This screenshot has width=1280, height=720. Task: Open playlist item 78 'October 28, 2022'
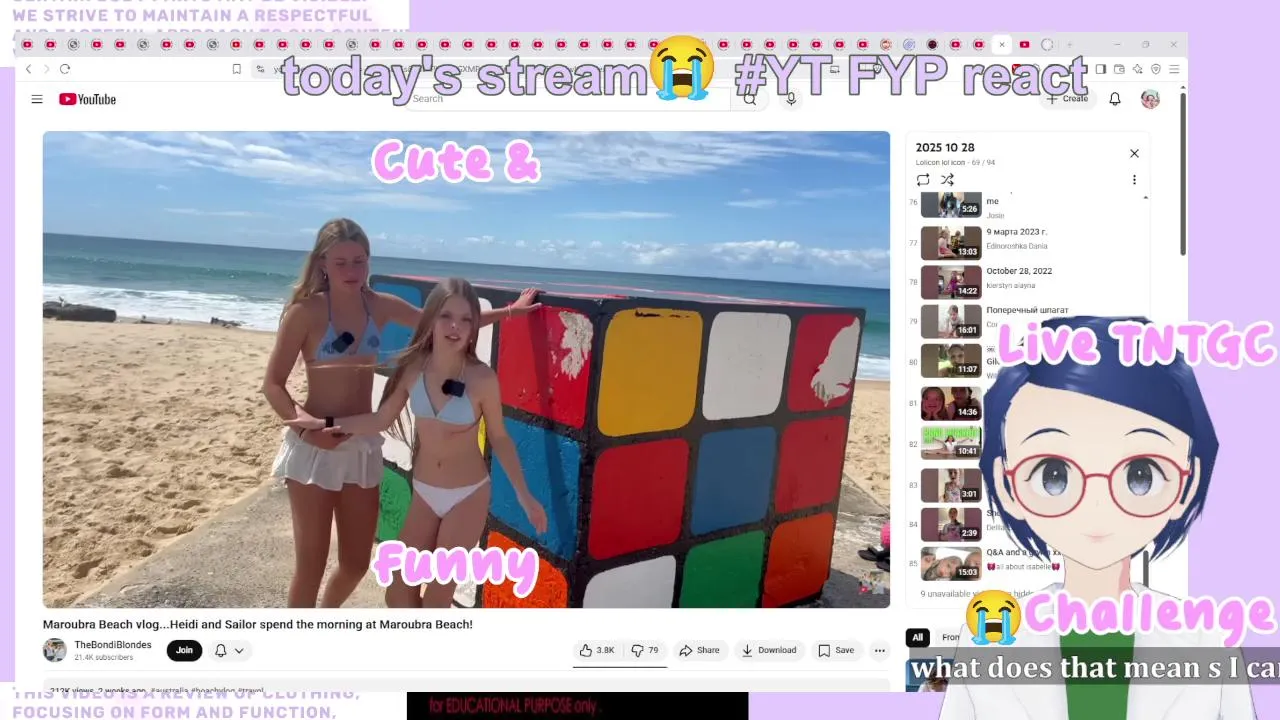(1027, 282)
